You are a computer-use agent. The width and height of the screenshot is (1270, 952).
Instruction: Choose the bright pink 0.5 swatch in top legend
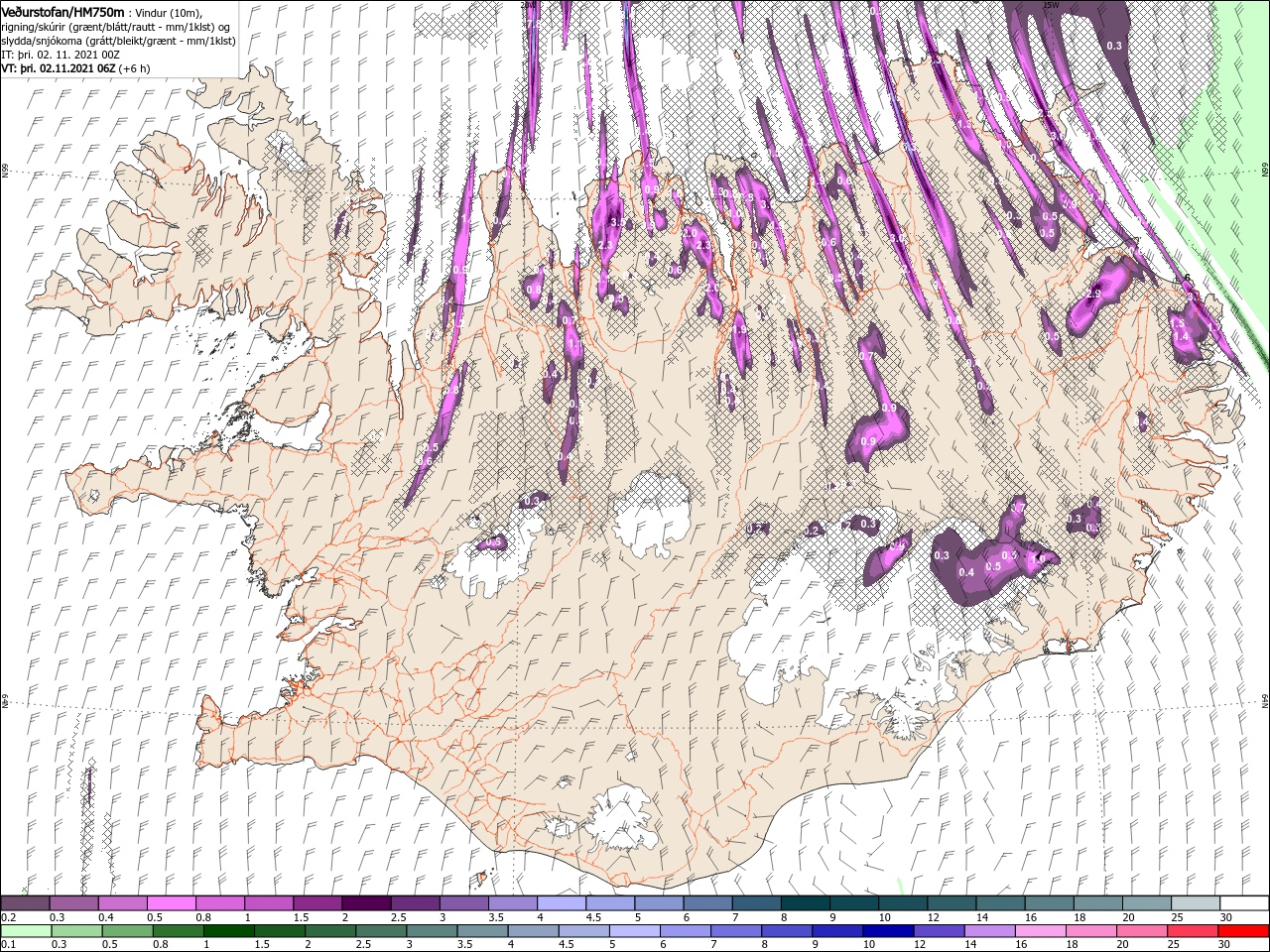[x=171, y=903]
